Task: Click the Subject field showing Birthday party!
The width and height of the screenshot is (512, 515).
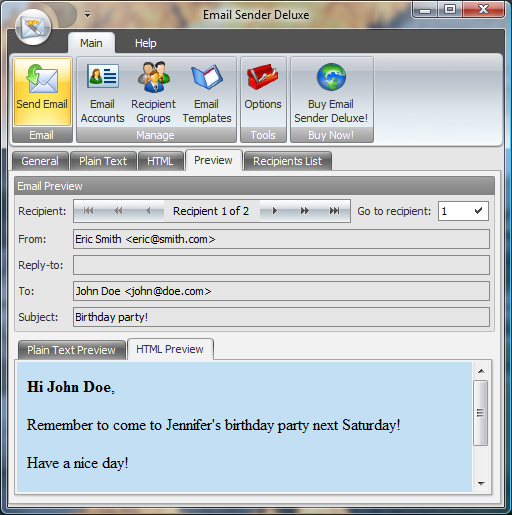Action: click(281, 317)
